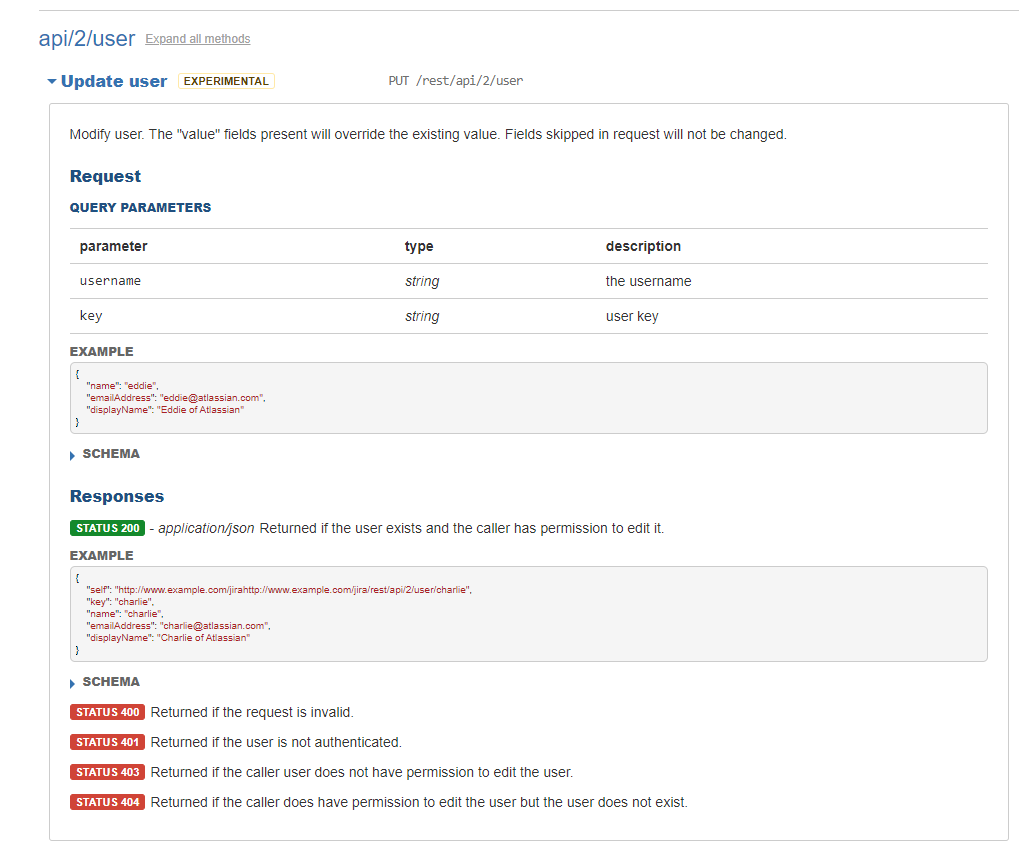Click the green STATUS 200 badge
This screenshot has height=847, width=1024.
(x=108, y=528)
